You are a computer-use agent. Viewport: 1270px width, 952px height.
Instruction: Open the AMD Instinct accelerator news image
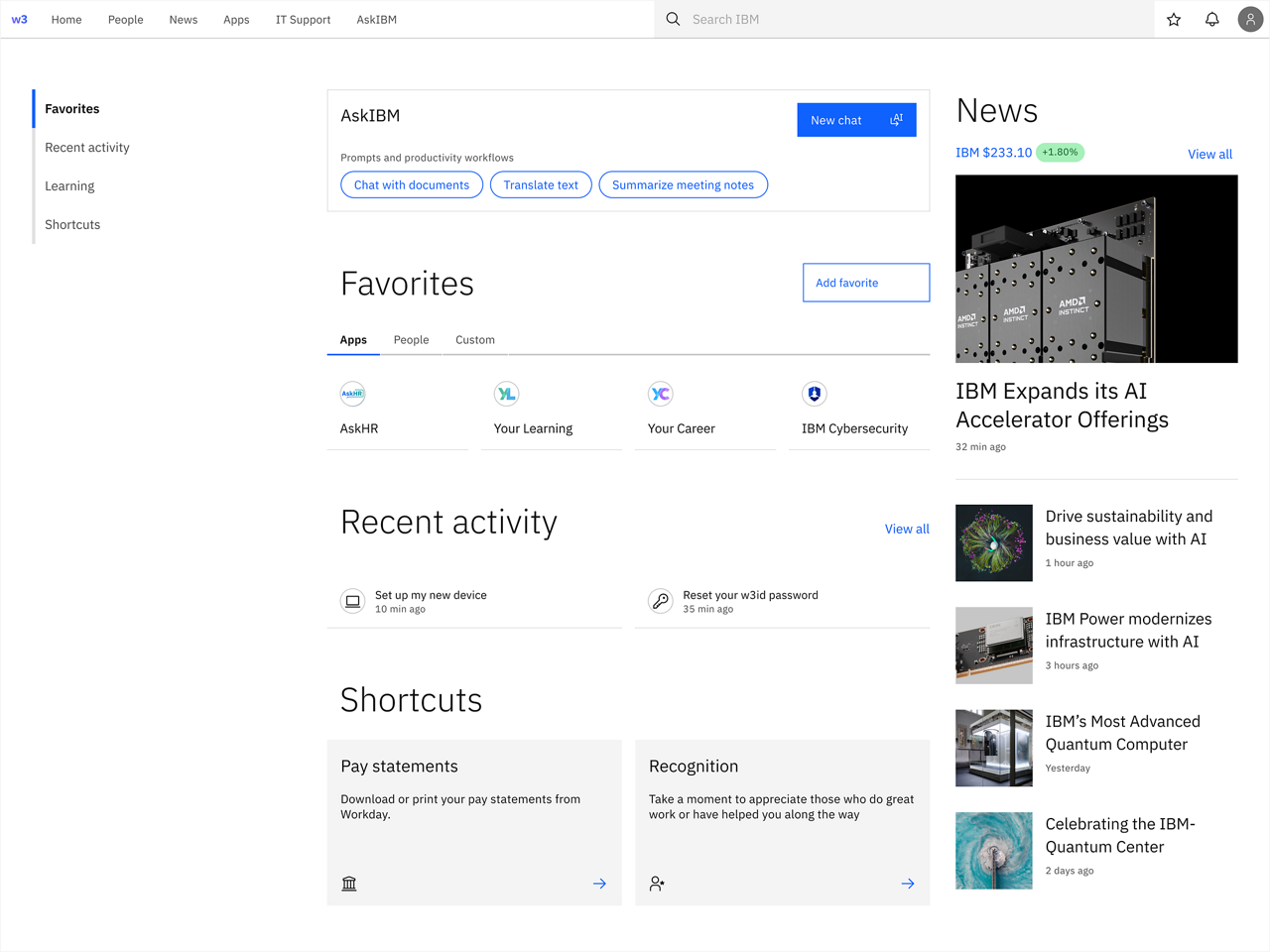point(1096,269)
